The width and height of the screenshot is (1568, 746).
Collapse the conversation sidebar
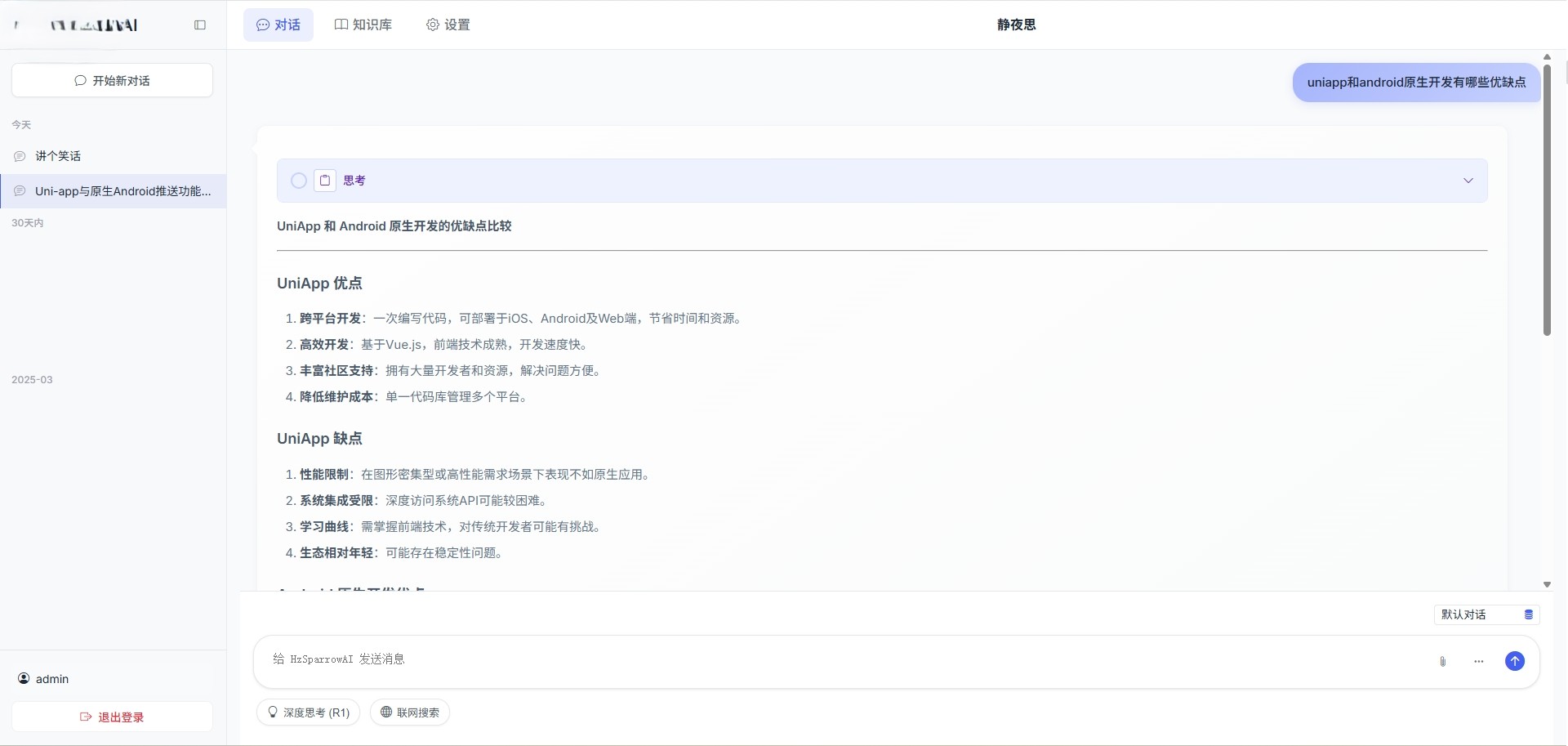coord(200,25)
